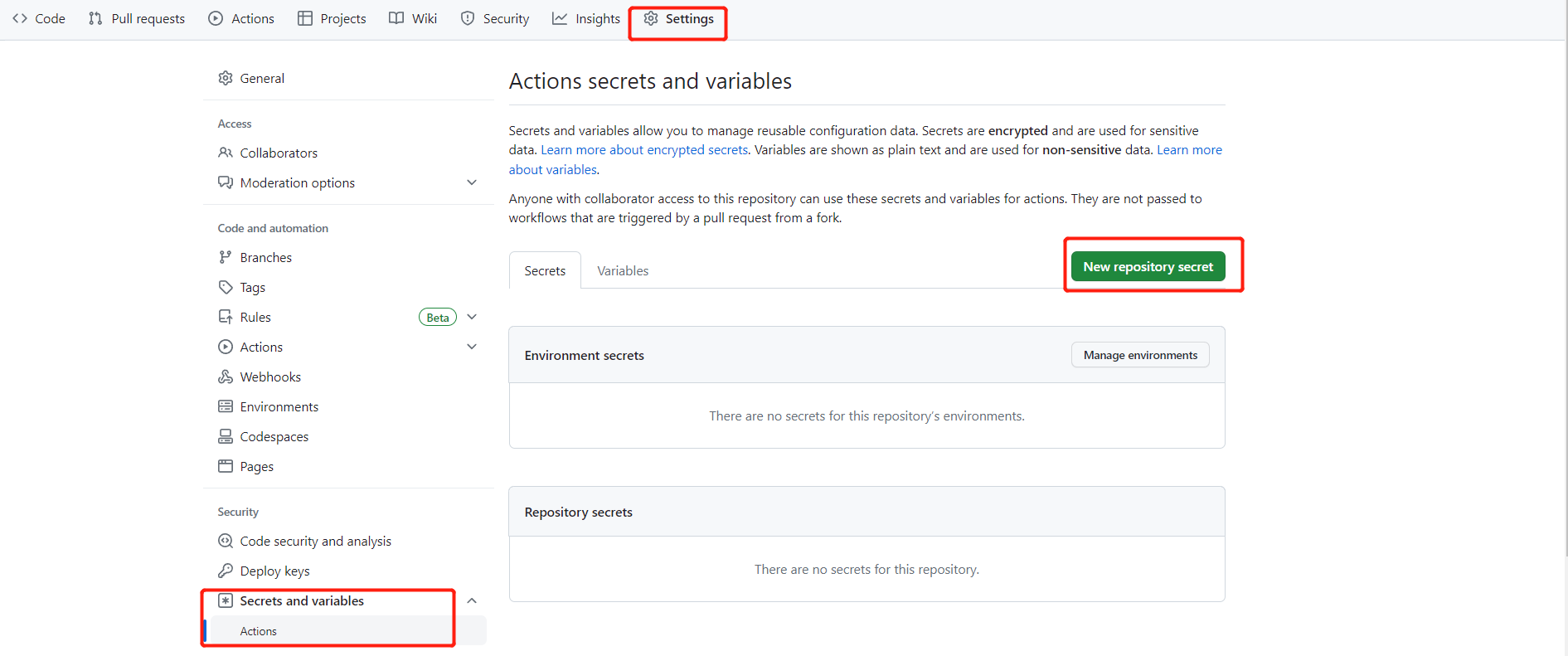Open the Pull requests tab
Image resolution: width=1568 pixels, height=656 pixels.
pos(137,18)
